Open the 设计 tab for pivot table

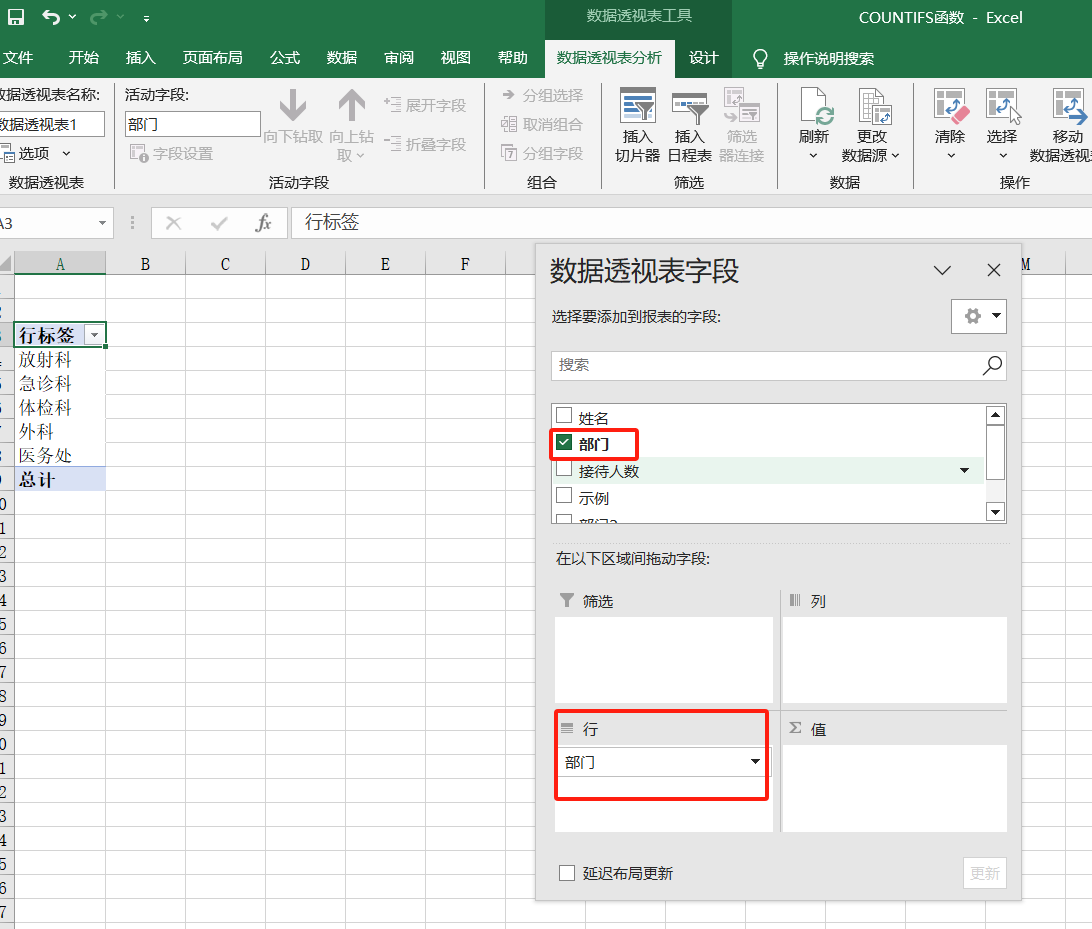pos(703,58)
